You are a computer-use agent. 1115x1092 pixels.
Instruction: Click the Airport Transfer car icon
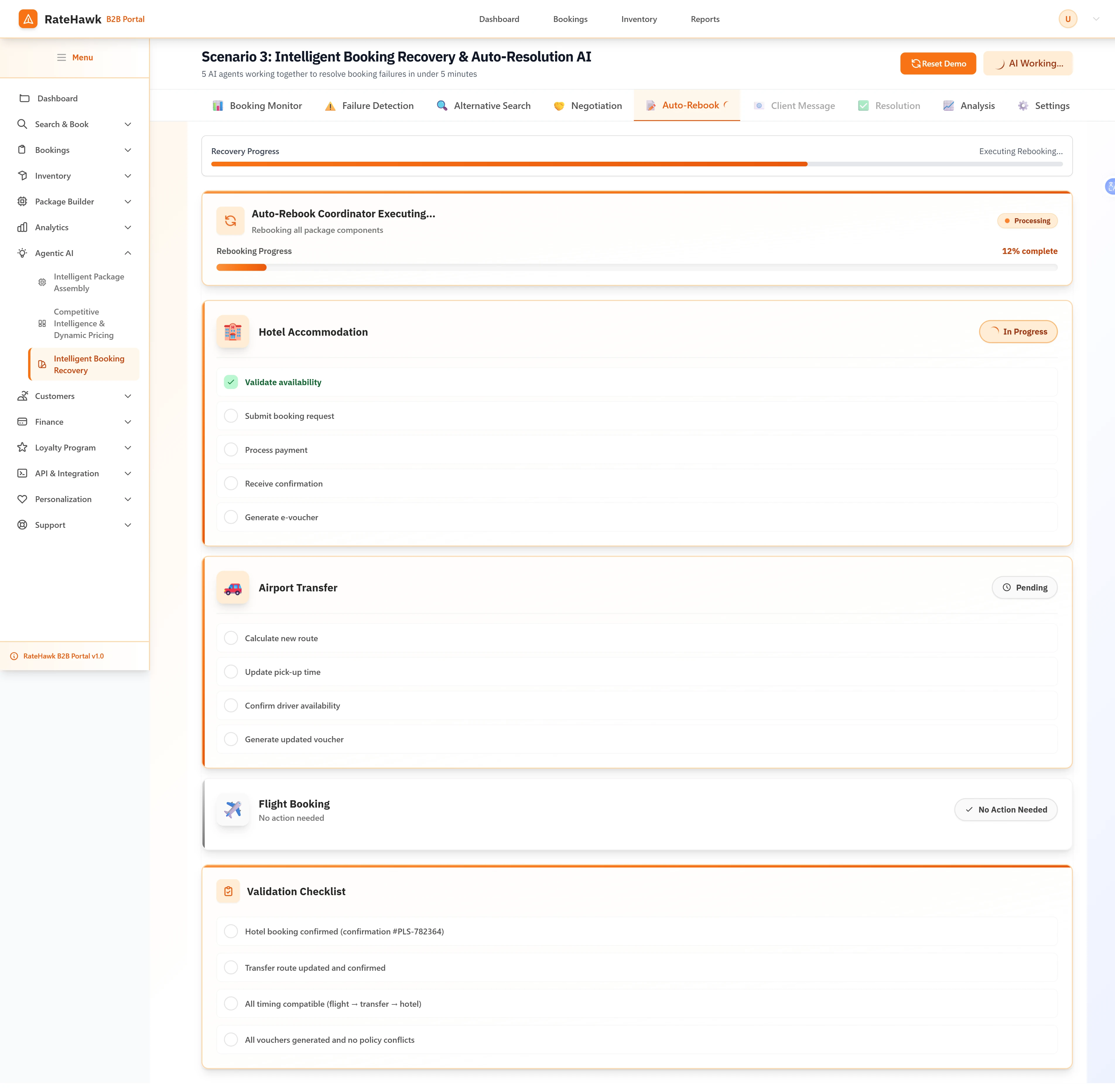[x=233, y=587]
